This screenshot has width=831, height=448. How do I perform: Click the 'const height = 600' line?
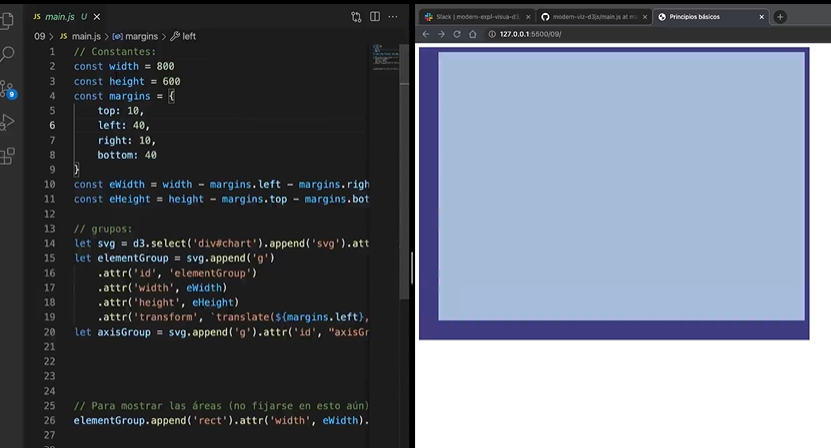[x=127, y=81]
